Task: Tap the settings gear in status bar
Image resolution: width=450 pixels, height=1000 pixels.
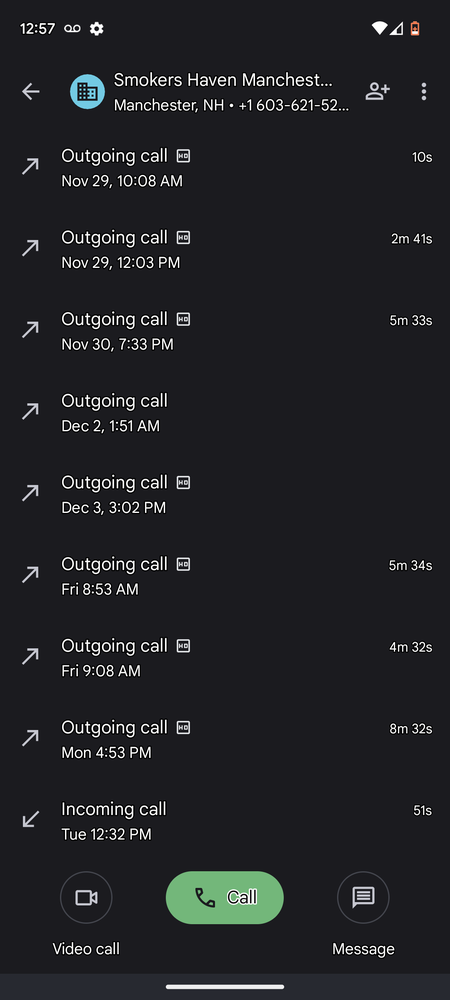Action: (96, 29)
